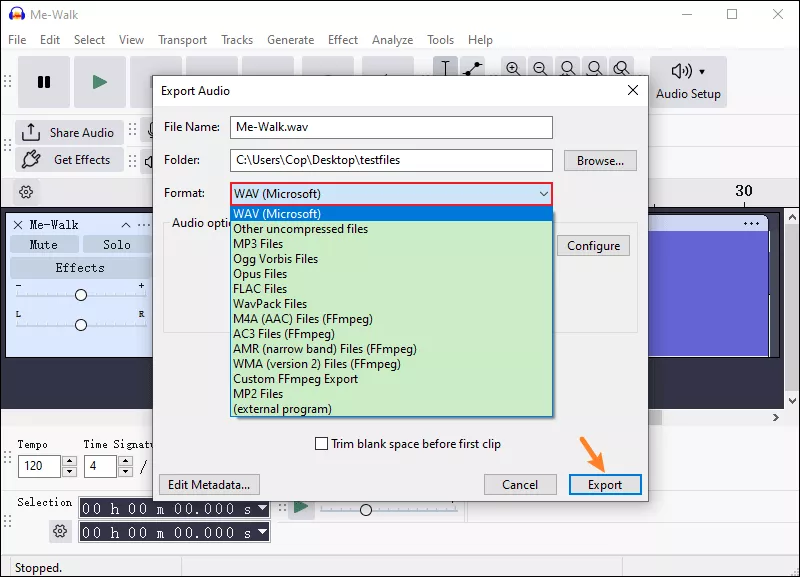Choose MP3 Files format
800x577 pixels.
click(391, 244)
